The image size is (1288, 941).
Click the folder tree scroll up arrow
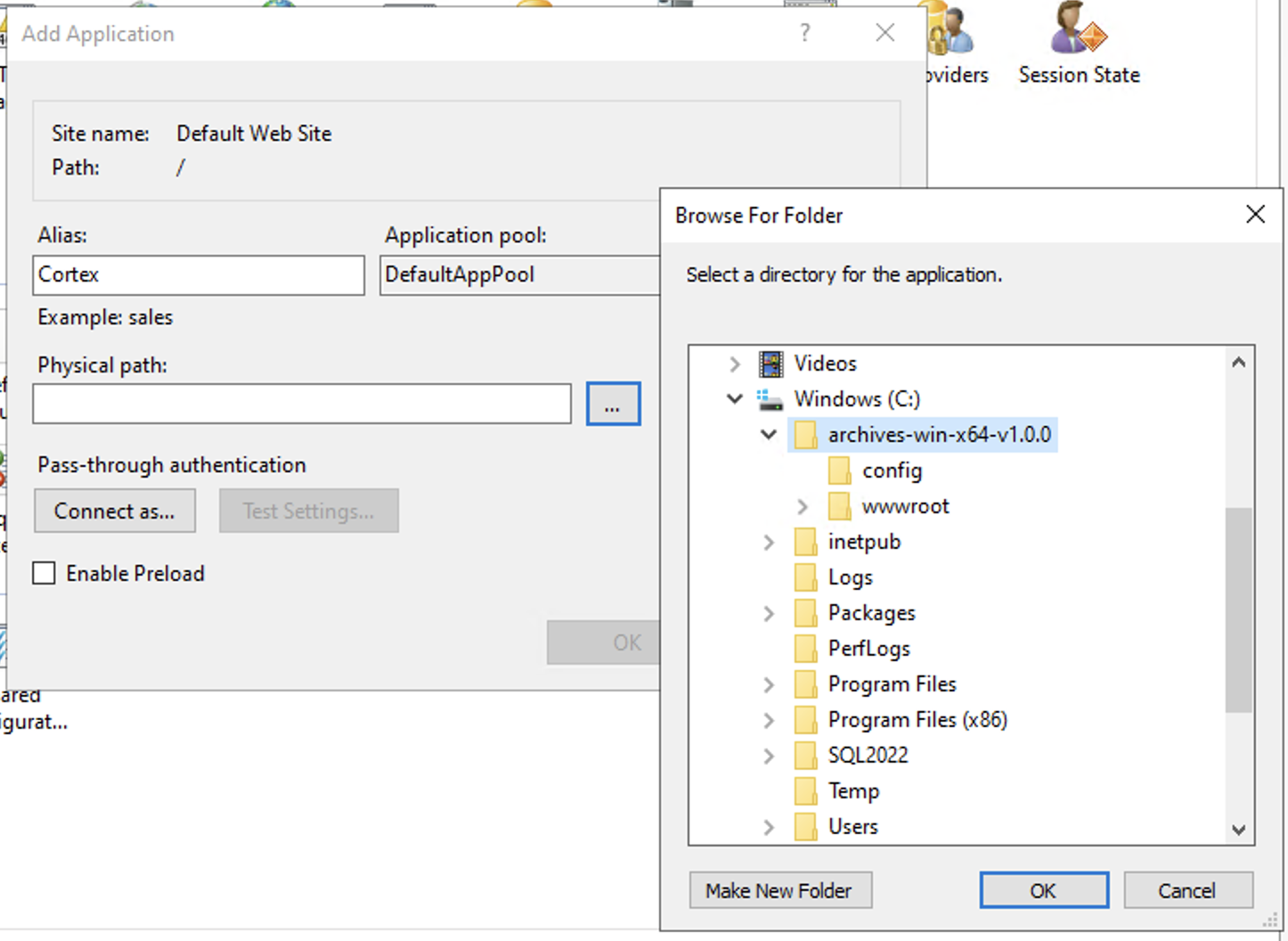pyautogui.click(x=1238, y=363)
